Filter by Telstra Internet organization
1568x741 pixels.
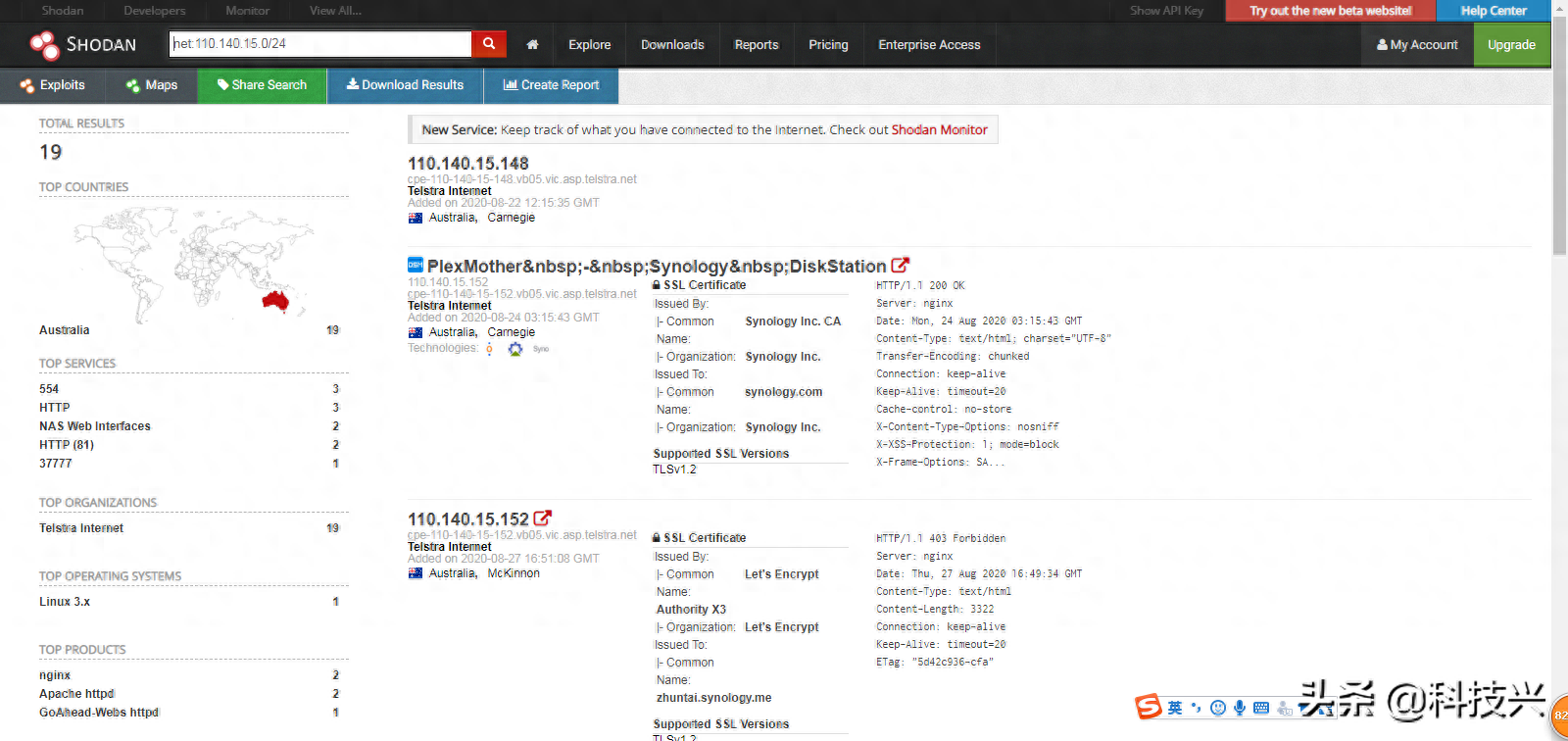(81, 528)
